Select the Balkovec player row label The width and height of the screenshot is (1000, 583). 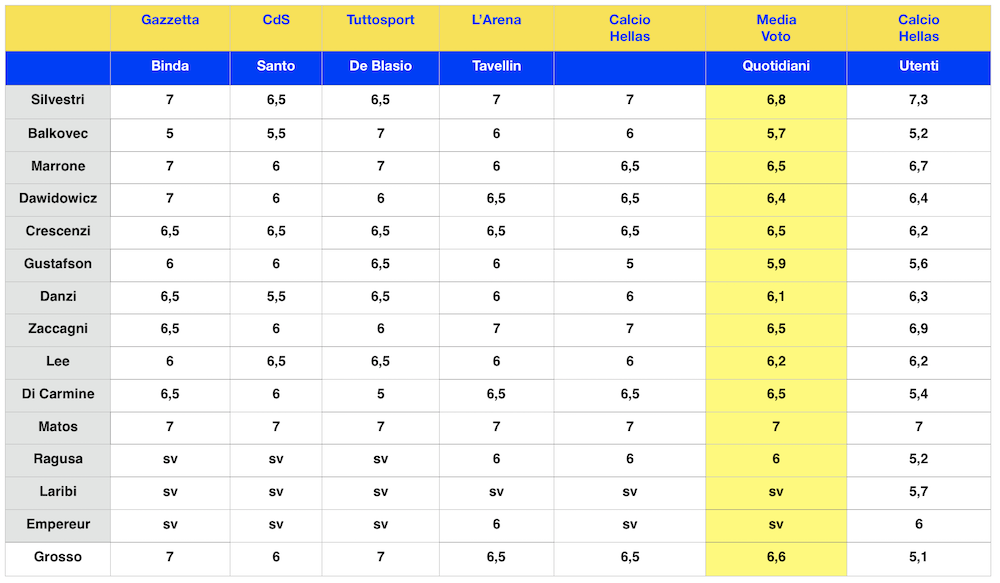(58, 133)
